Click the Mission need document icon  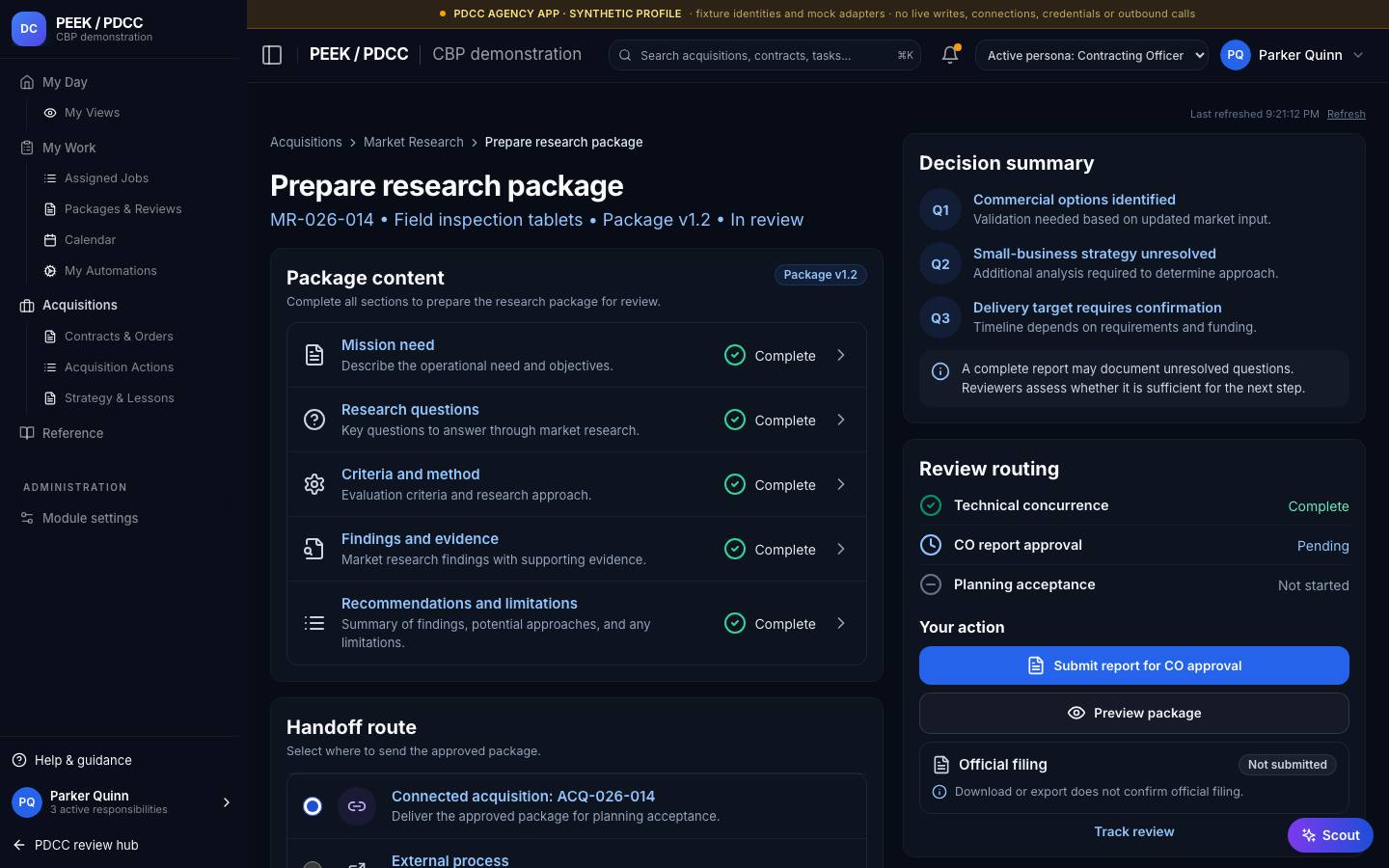[314, 355]
